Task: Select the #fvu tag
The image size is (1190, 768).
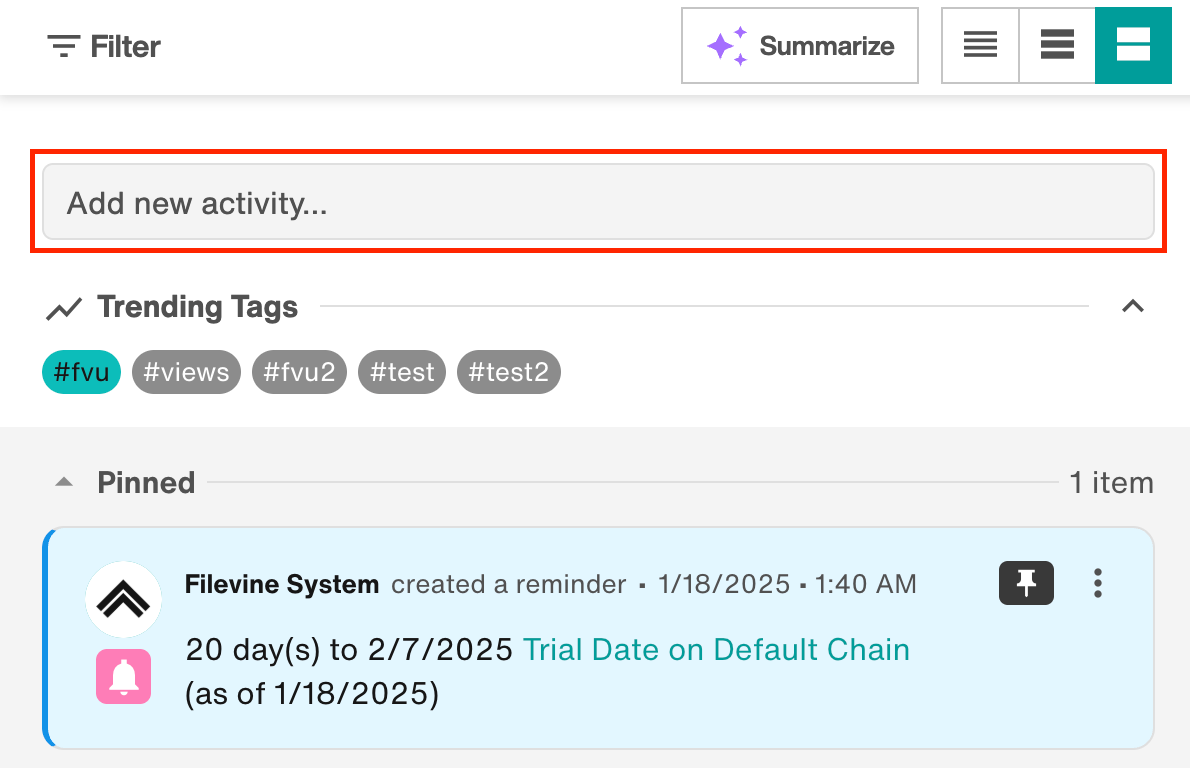Action: [x=81, y=372]
